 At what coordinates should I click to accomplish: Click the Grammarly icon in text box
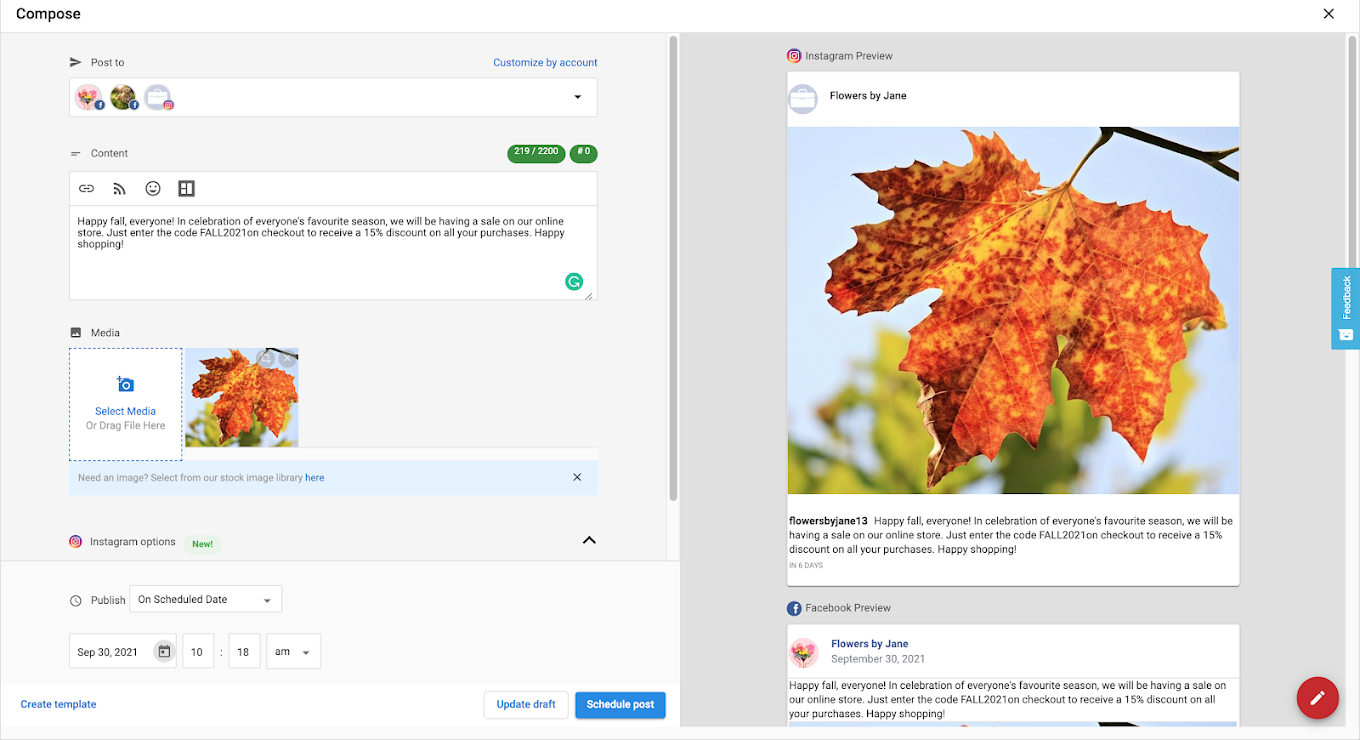pyautogui.click(x=574, y=282)
